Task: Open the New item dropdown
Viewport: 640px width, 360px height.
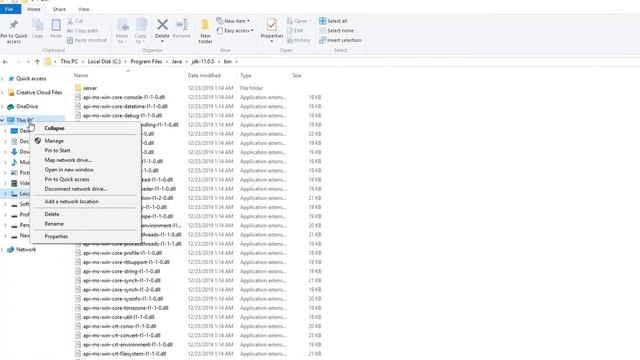Action: [x=233, y=21]
